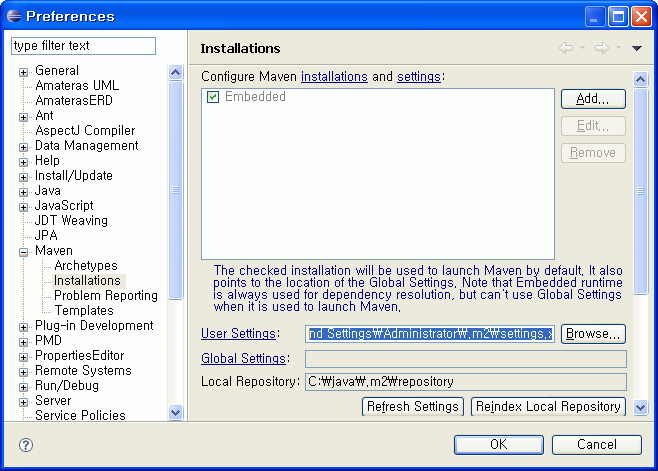Expand the Java preferences node
The image size is (658, 471).
pos(24,191)
